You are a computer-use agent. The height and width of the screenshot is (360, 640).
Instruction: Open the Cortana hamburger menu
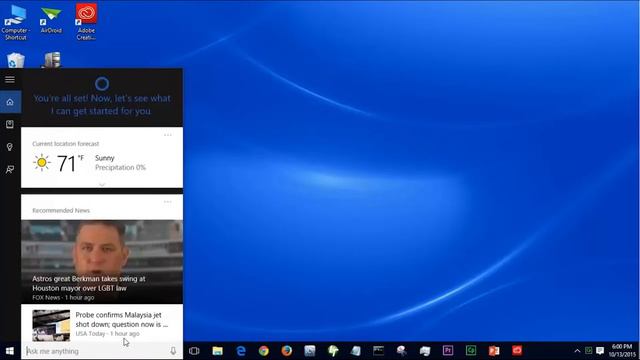10,80
